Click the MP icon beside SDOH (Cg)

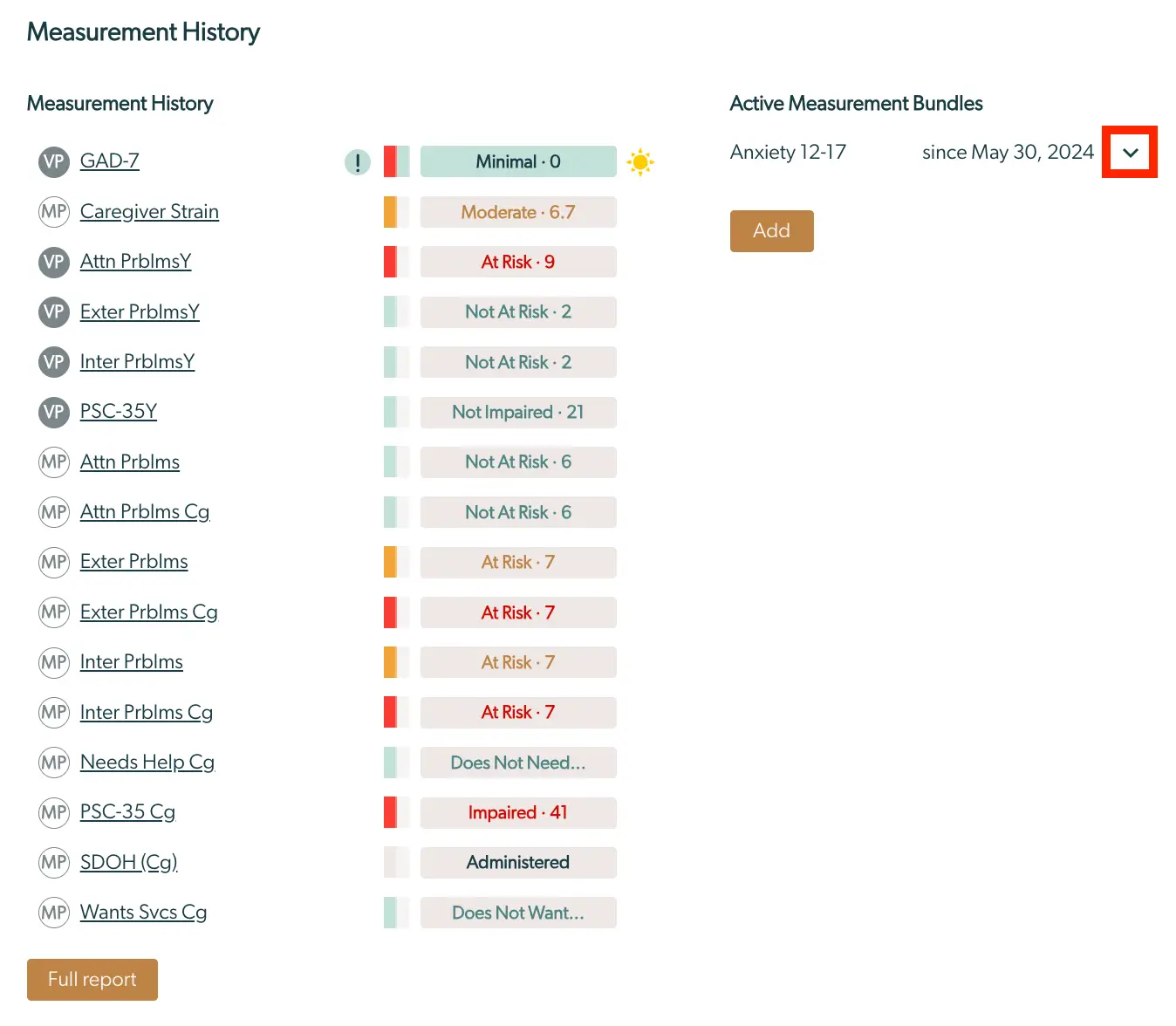(x=53, y=862)
